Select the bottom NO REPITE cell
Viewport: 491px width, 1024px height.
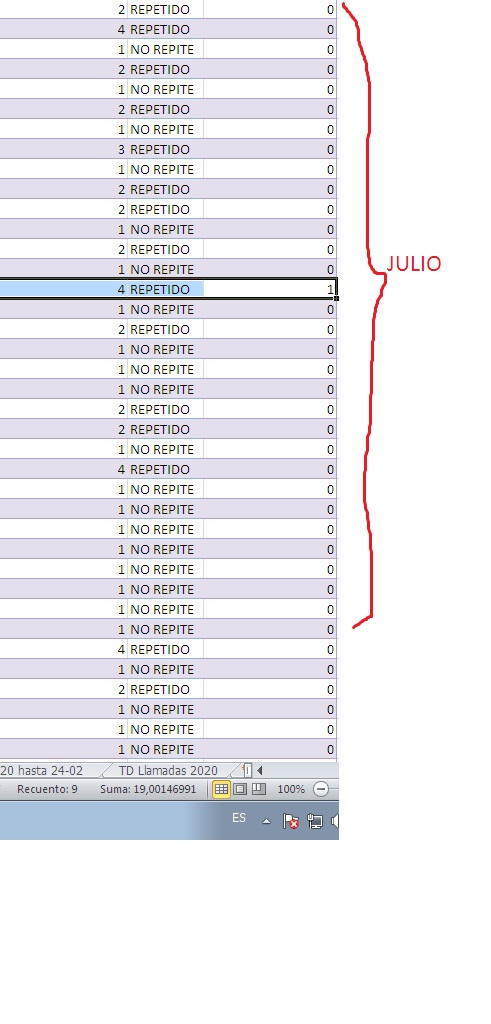click(x=165, y=749)
